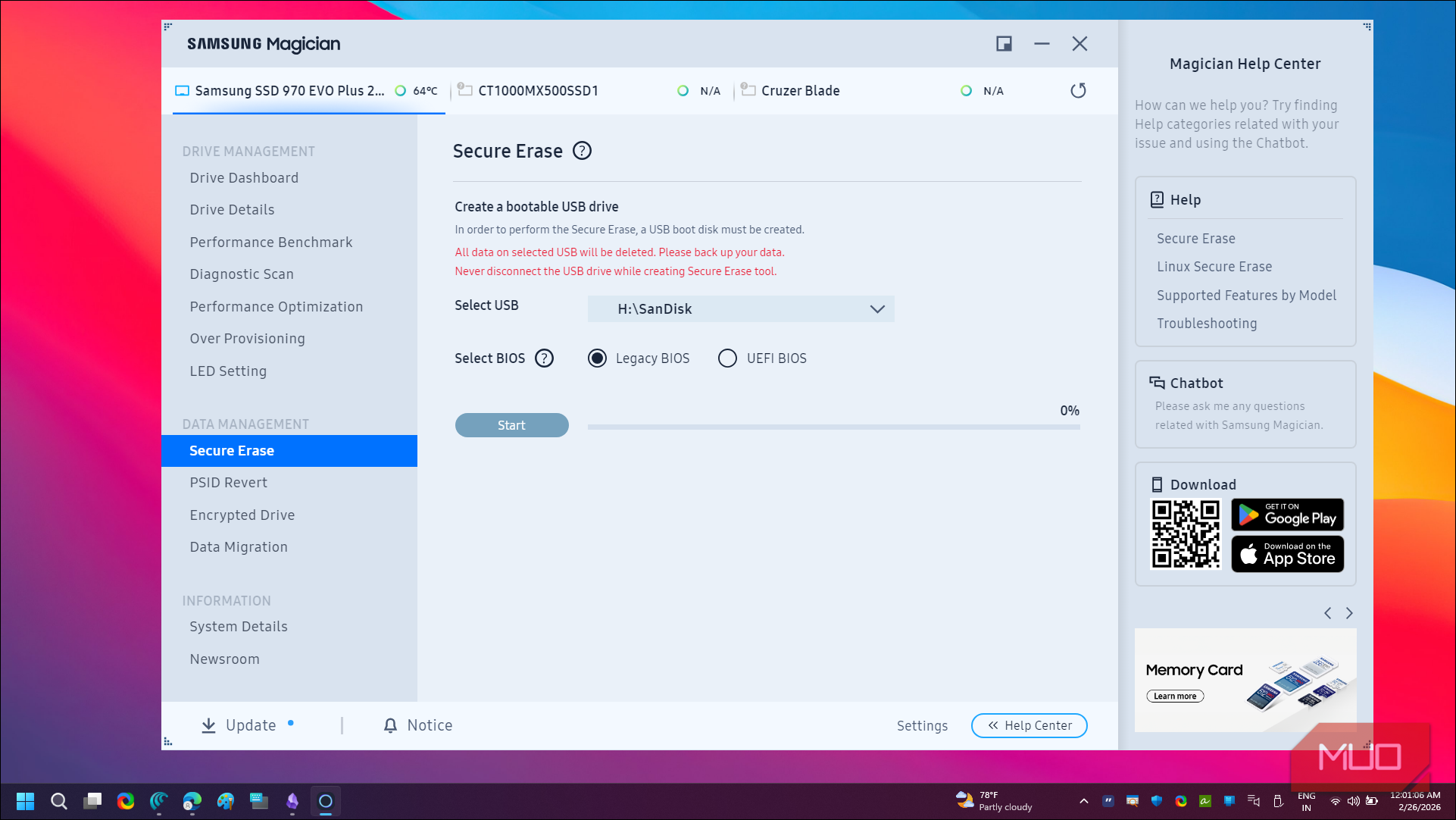Click the Update download icon
The image size is (1456, 820).
pos(208,725)
